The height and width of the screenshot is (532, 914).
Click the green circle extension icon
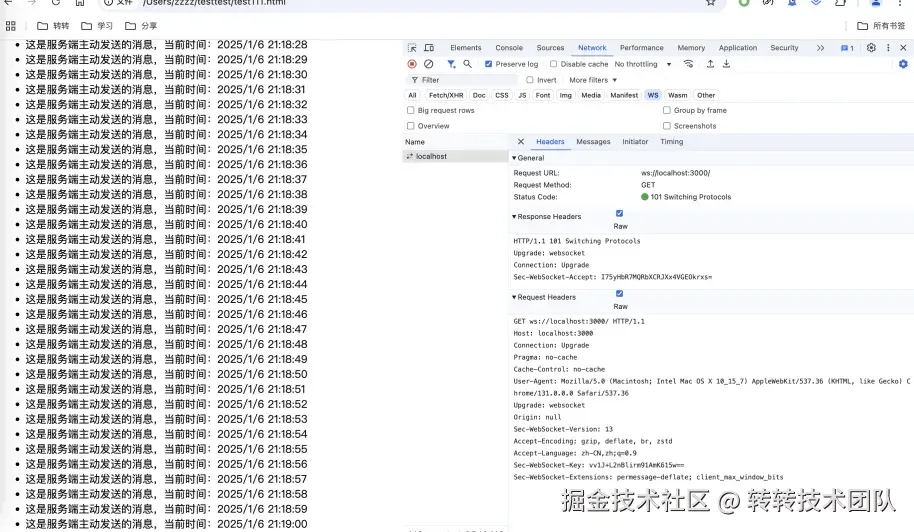pyautogui.click(x=744, y=3)
